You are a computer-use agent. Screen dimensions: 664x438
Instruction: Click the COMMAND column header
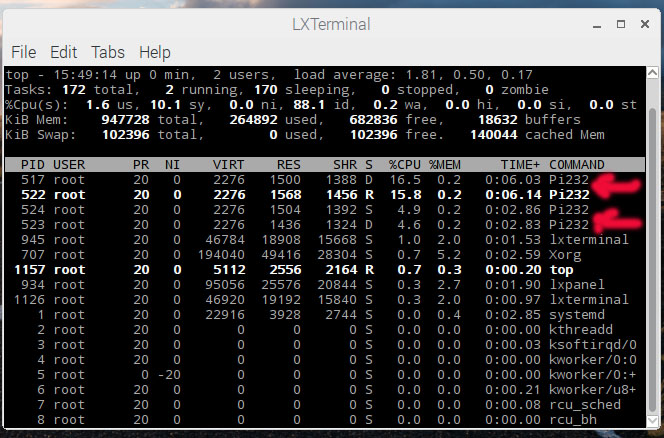pyautogui.click(x=576, y=164)
